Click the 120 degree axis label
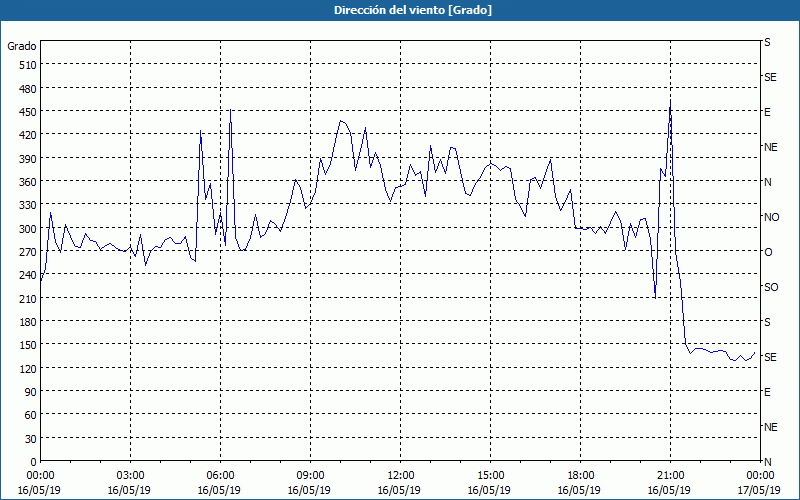Screen dimensions: 800x500 point(28,369)
